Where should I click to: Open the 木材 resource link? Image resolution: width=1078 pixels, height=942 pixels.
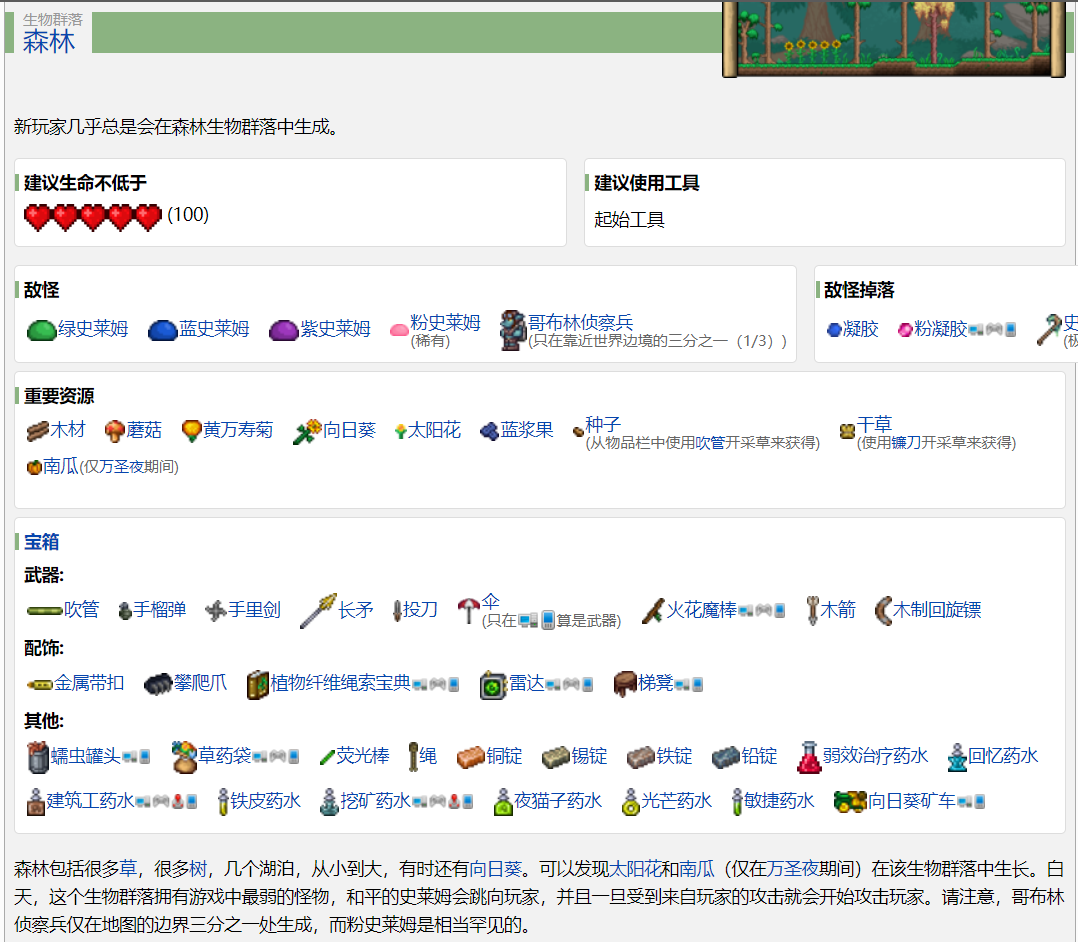[x=68, y=430]
